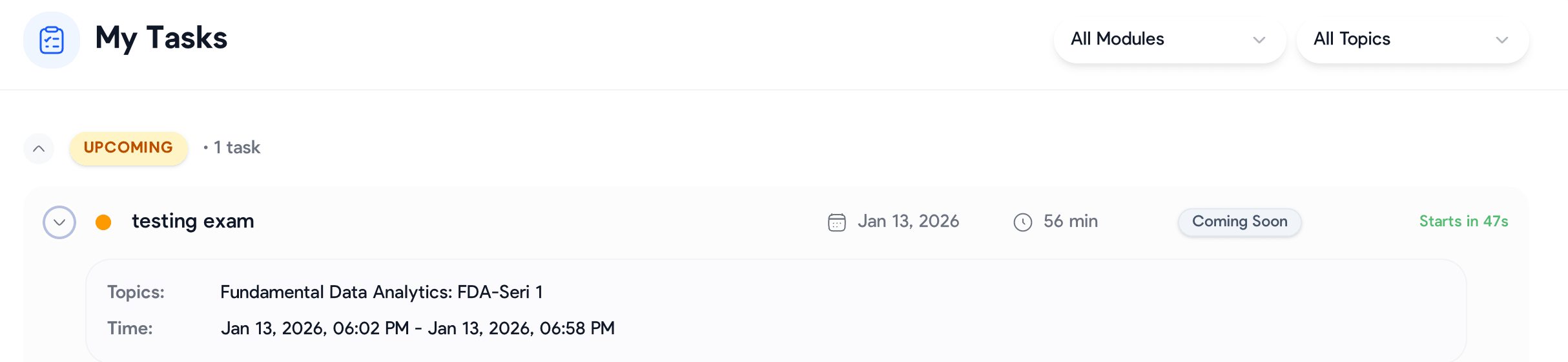Collapse the Upcoming tasks section
1568x362 pixels.
39,149
